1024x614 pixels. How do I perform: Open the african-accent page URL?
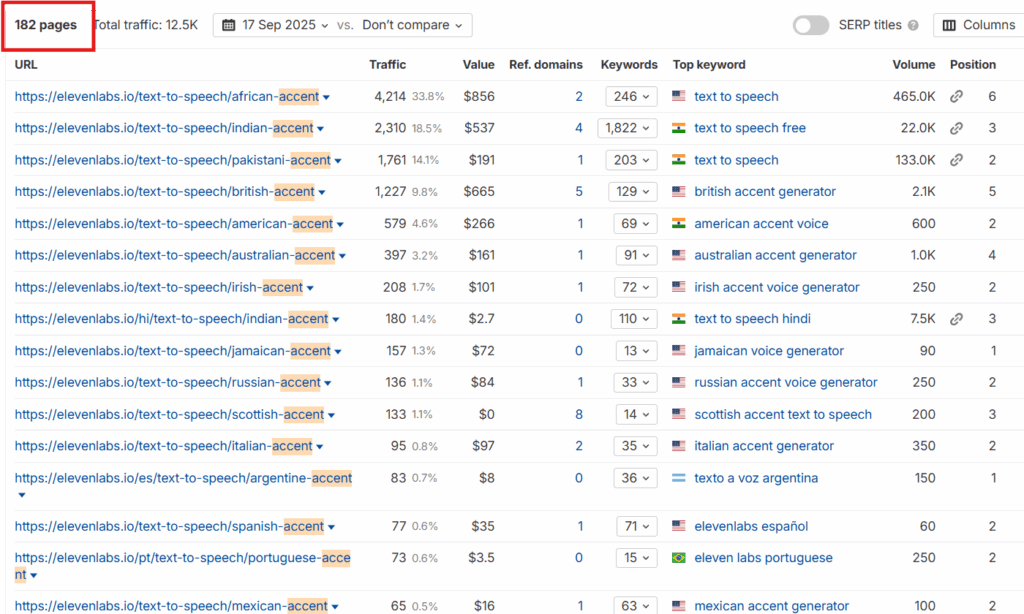click(167, 97)
